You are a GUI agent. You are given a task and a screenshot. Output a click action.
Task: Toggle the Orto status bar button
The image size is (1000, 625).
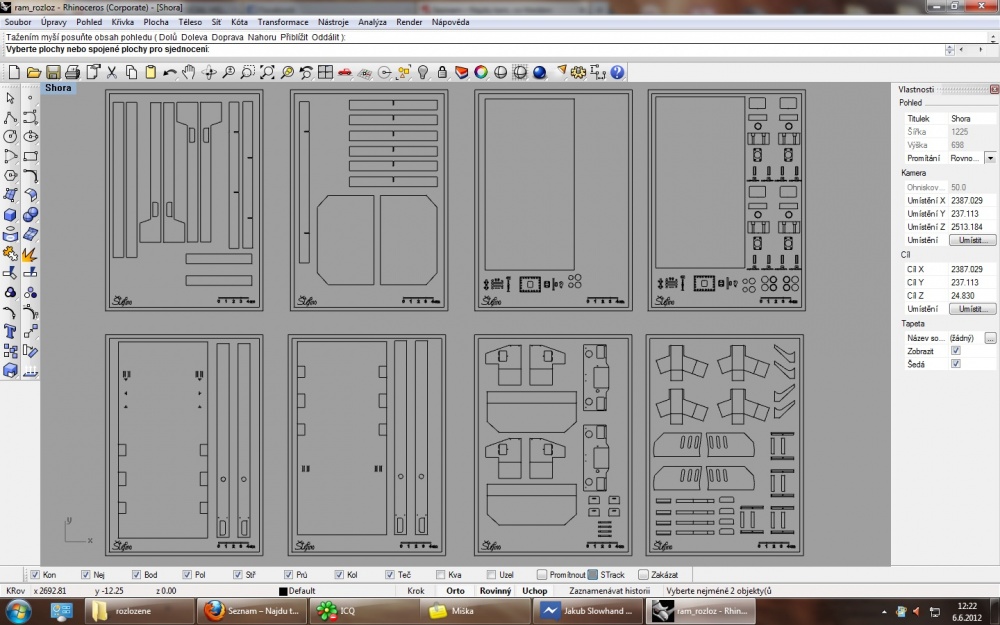click(455, 591)
